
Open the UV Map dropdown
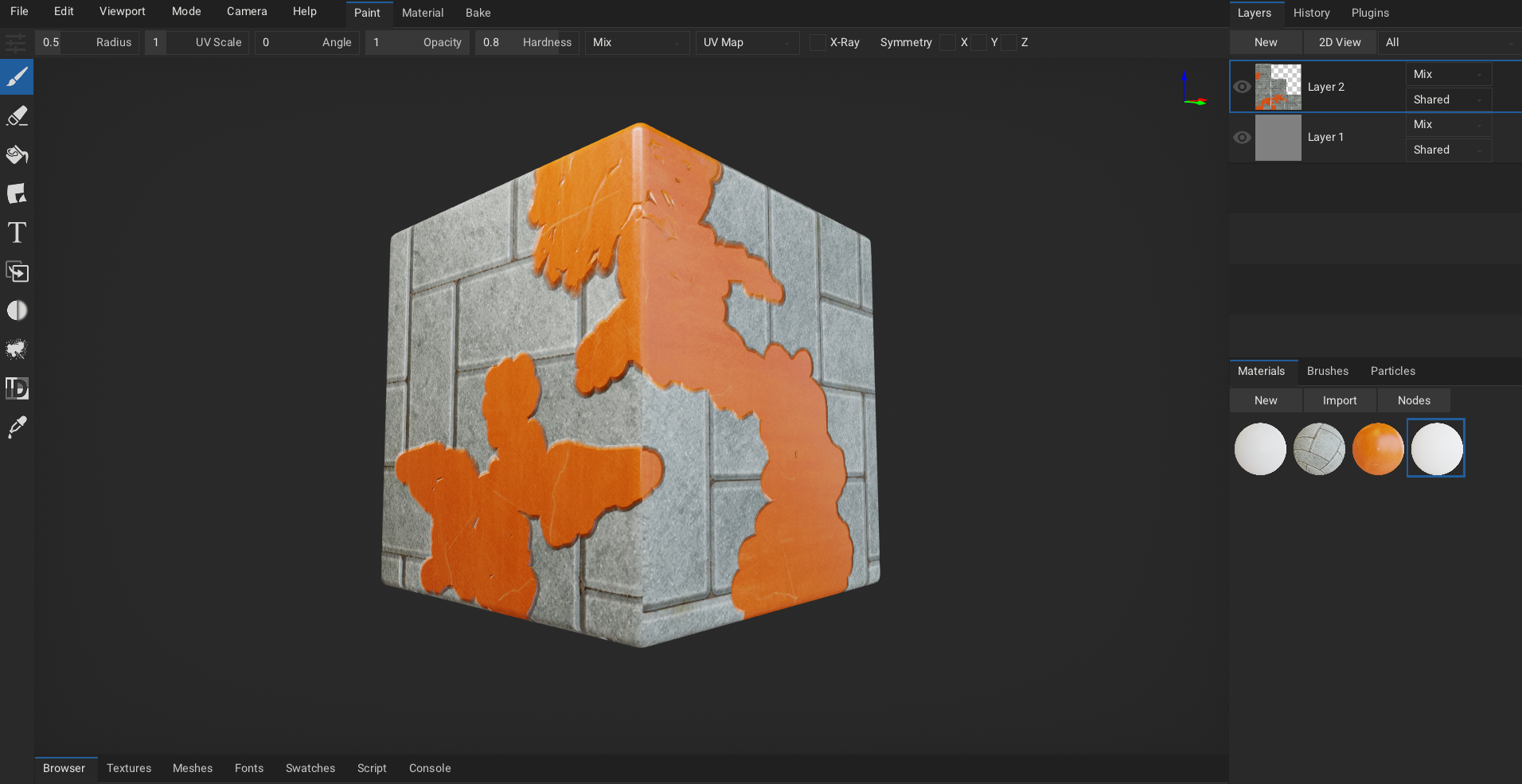pos(747,42)
